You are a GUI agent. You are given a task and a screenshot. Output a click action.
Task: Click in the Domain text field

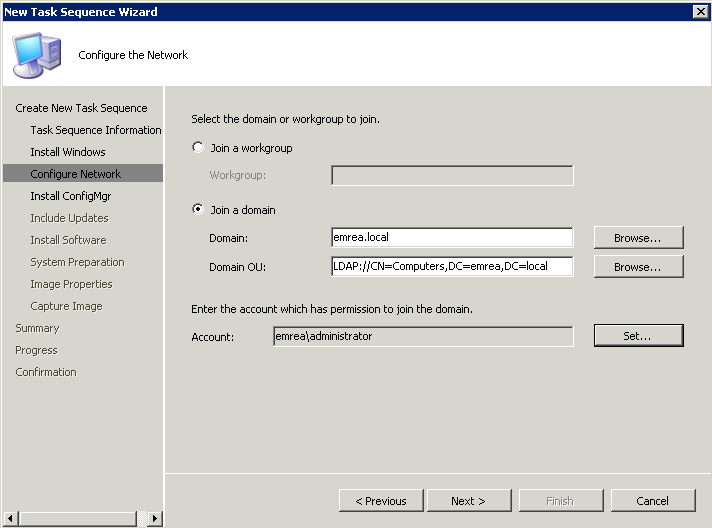pyautogui.click(x=452, y=237)
